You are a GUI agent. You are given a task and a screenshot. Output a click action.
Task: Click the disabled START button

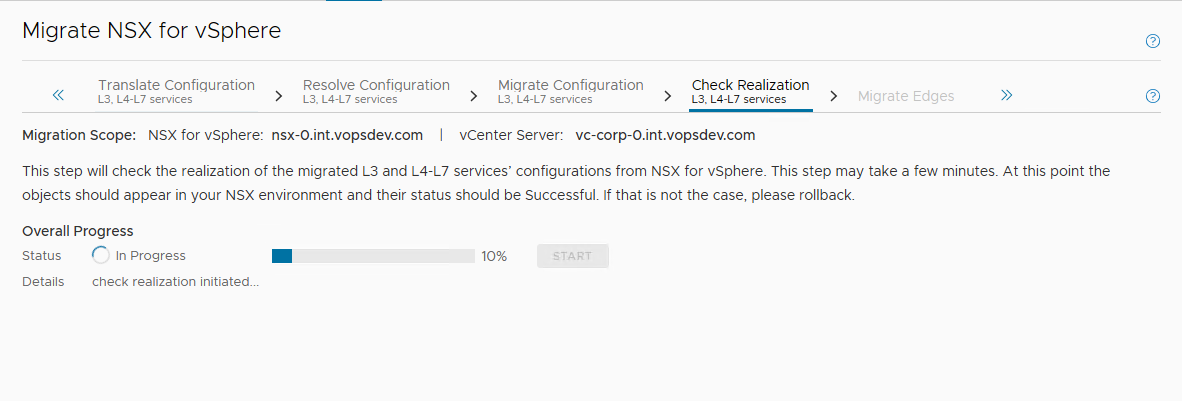click(573, 256)
